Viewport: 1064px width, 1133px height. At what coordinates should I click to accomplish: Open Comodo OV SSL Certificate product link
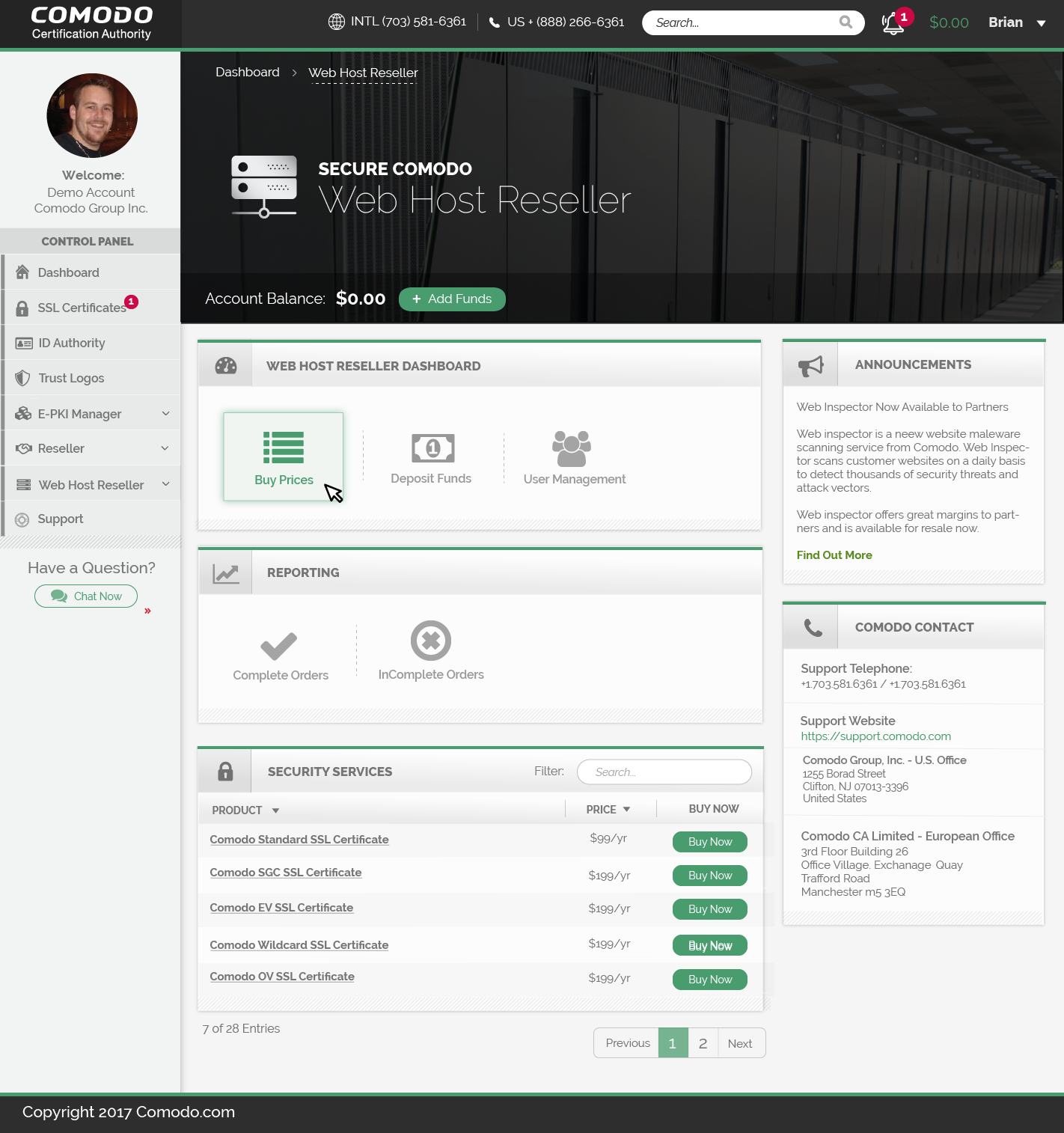(282, 977)
